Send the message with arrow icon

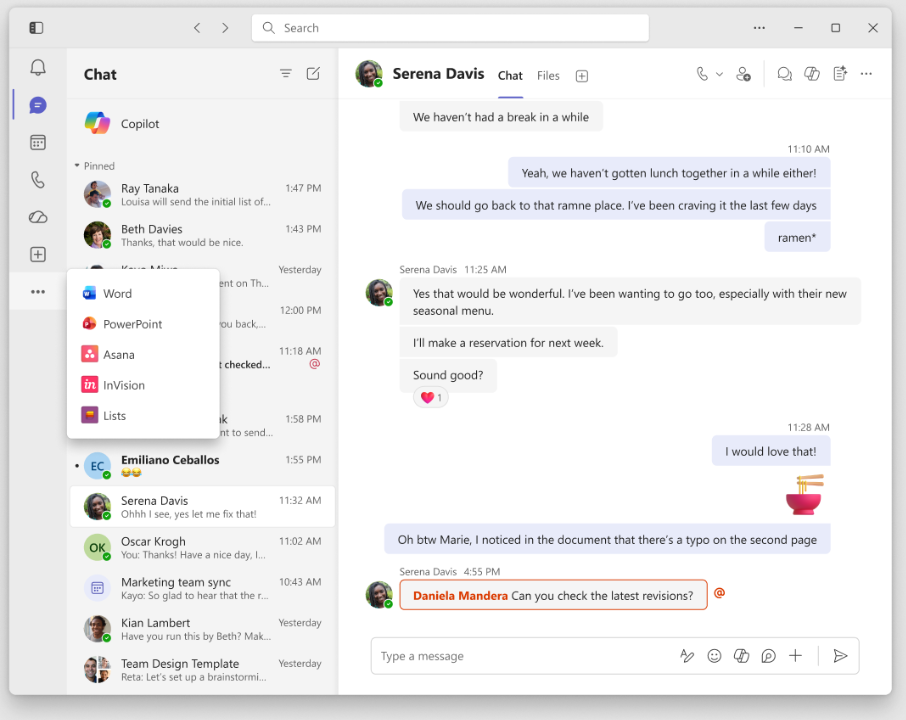(x=840, y=656)
